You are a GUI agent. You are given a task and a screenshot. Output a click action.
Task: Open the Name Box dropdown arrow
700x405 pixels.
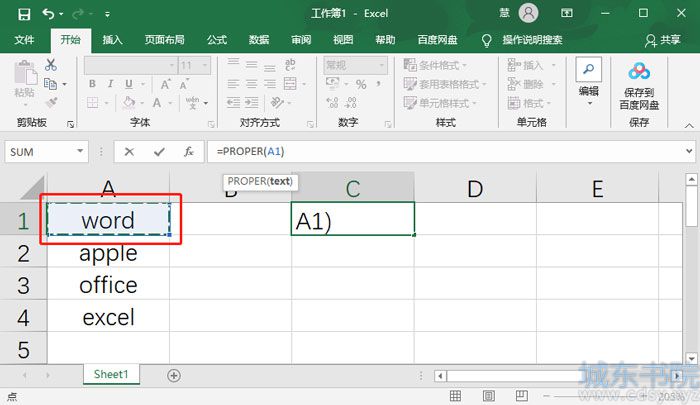click(80, 151)
